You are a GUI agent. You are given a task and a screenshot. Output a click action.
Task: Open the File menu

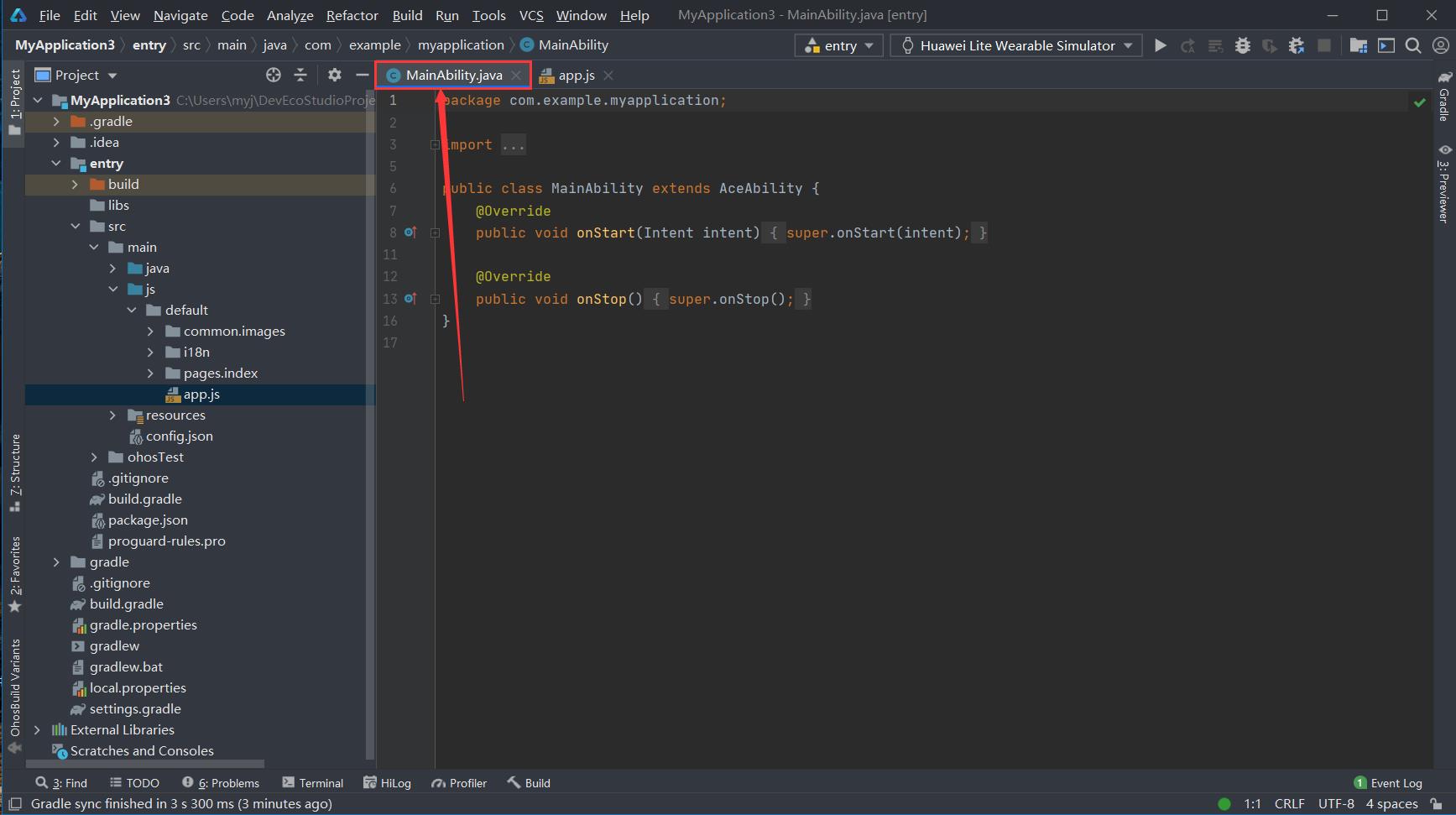[x=50, y=15]
